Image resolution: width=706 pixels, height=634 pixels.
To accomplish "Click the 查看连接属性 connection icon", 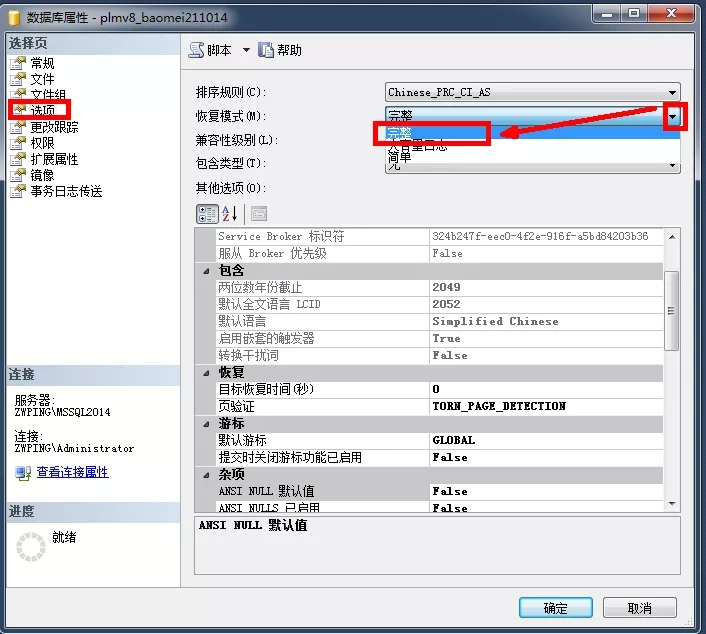I will [x=23, y=472].
